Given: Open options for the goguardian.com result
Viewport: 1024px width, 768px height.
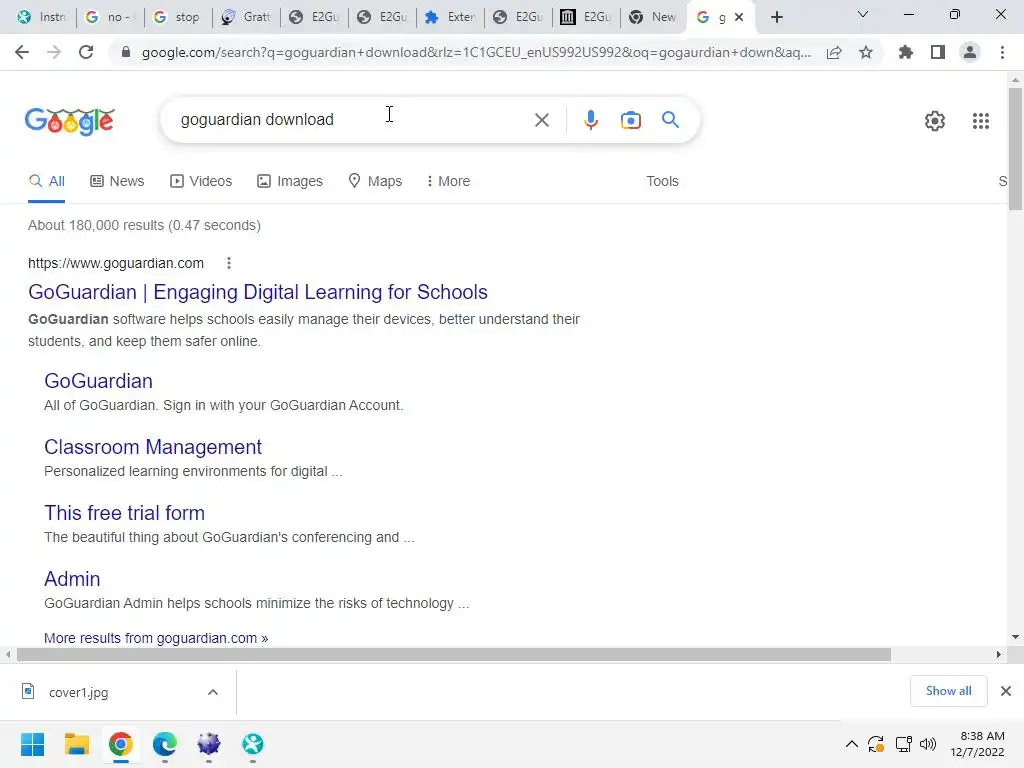Looking at the screenshot, I should [x=229, y=263].
